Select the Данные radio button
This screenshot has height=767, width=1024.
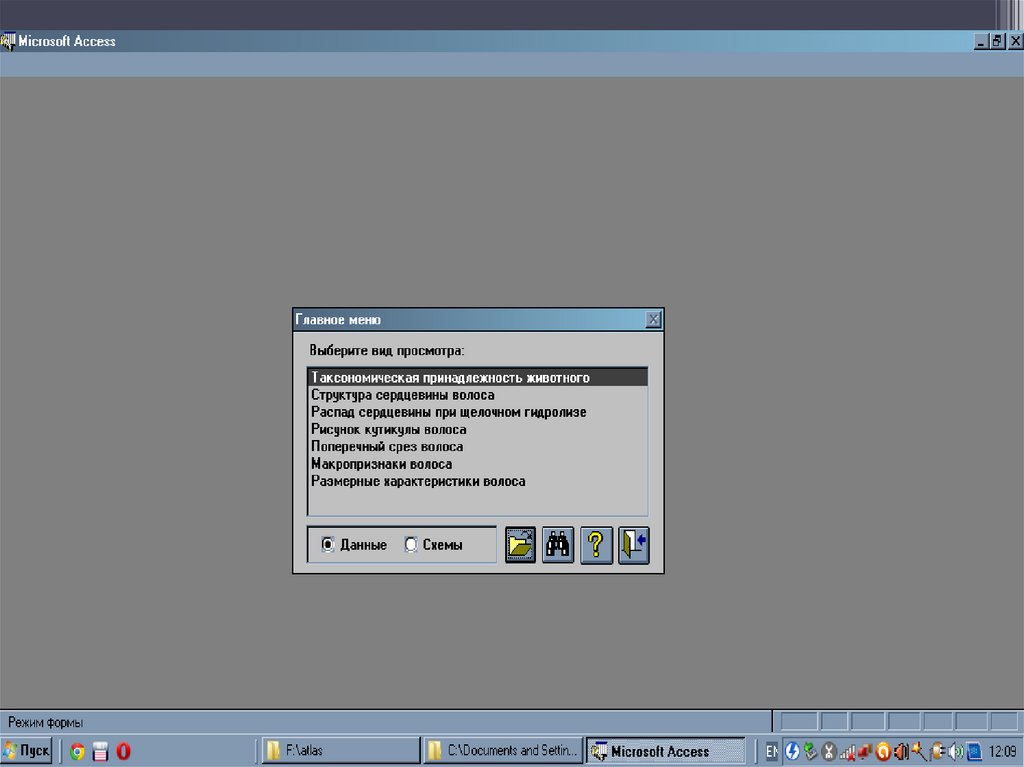tap(328, 544)
